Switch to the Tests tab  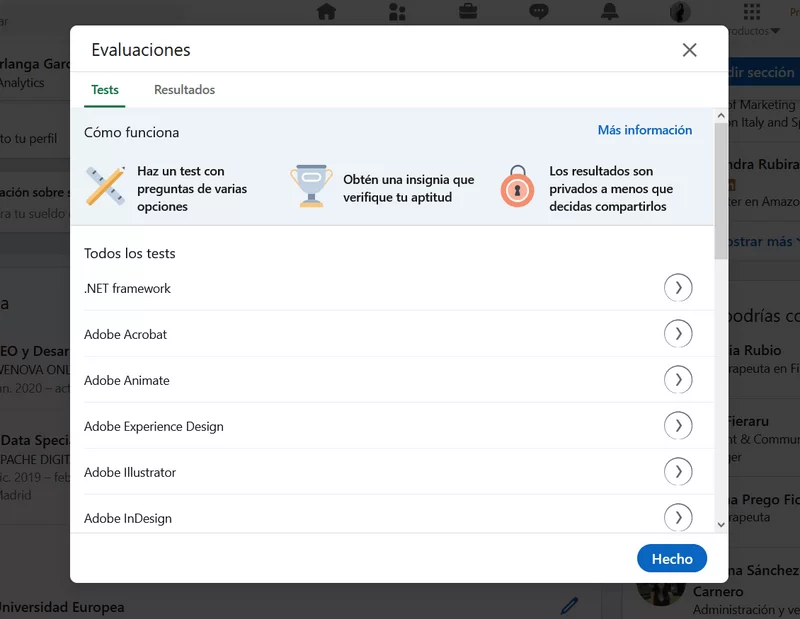[105, 90]
